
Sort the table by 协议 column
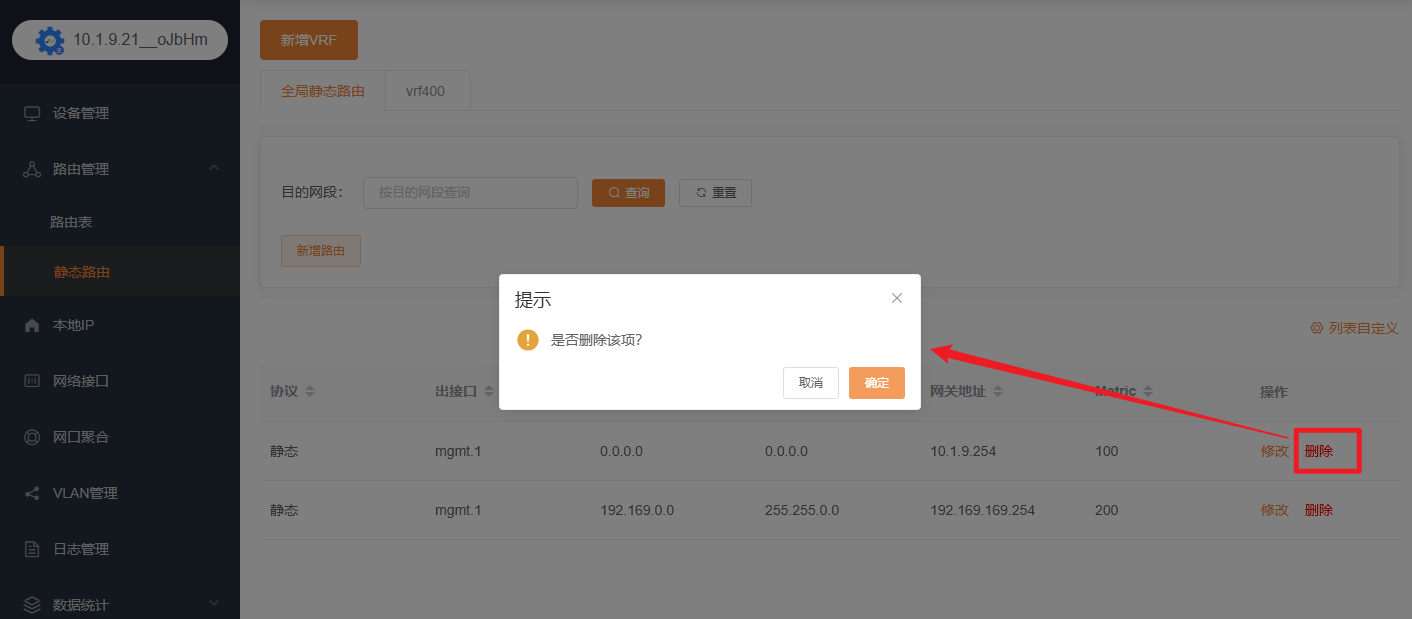click(310, 391)
